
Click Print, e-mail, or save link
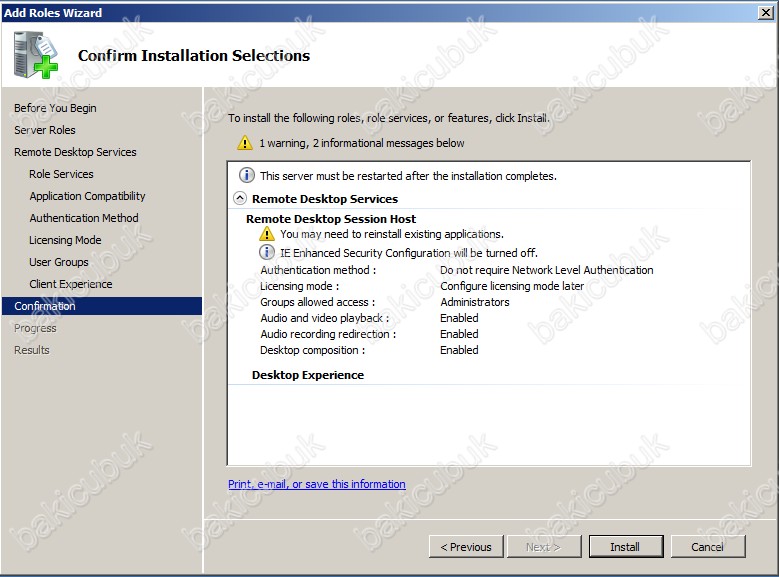[x=317, y=484]
